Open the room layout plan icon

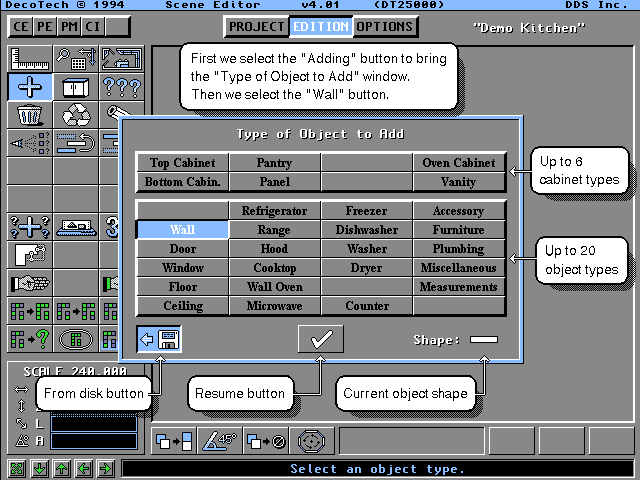pos(122,59)
